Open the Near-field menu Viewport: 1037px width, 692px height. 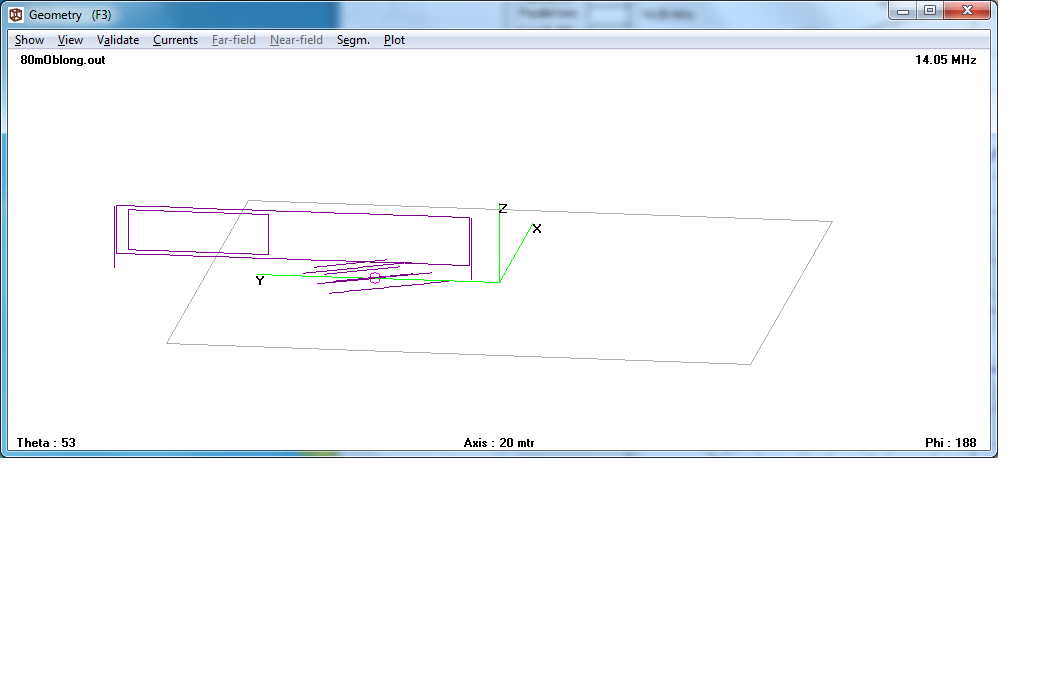click(296, 40)
